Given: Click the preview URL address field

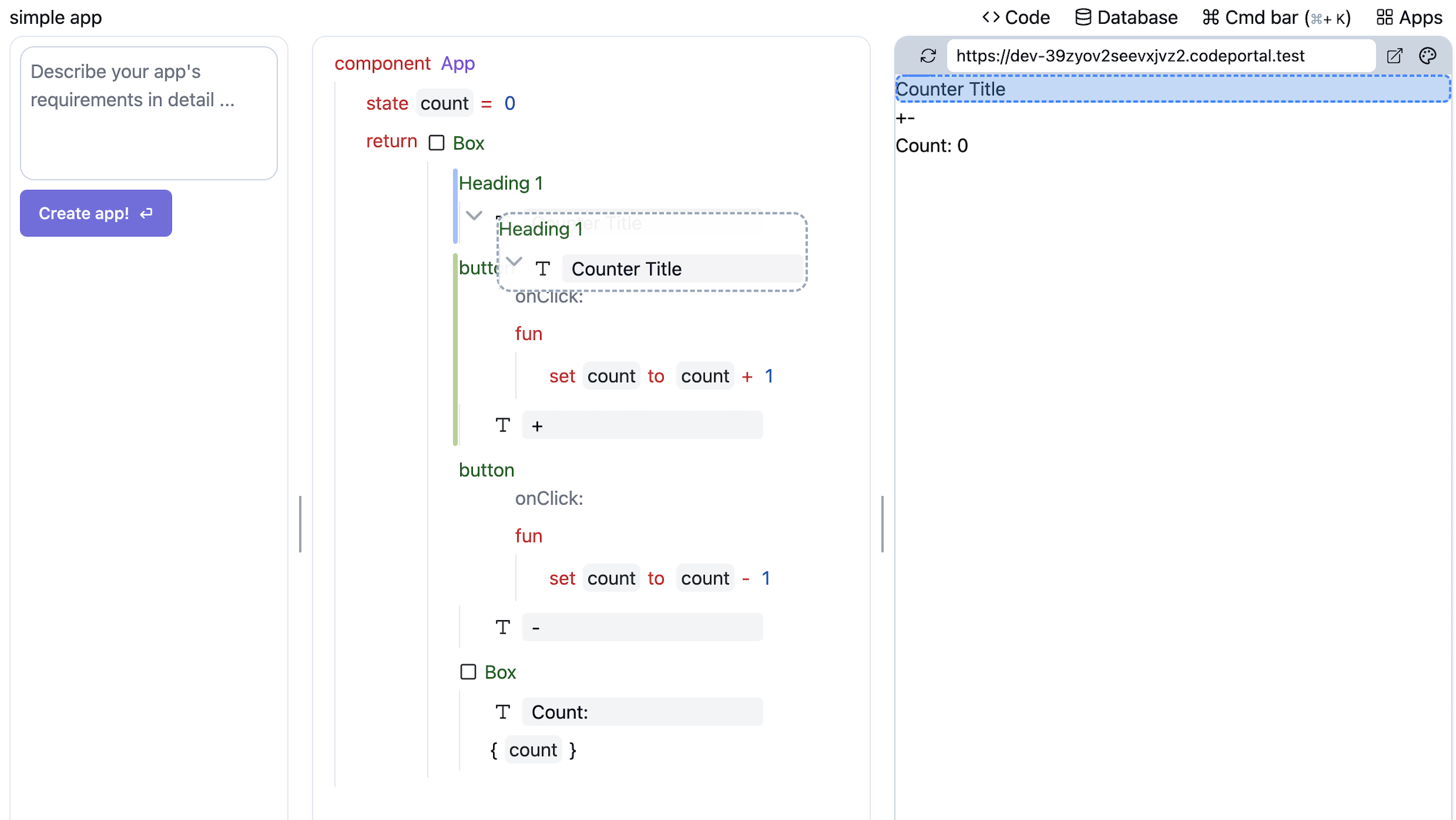Looking at the screenshot, I should coord(1160,56).
